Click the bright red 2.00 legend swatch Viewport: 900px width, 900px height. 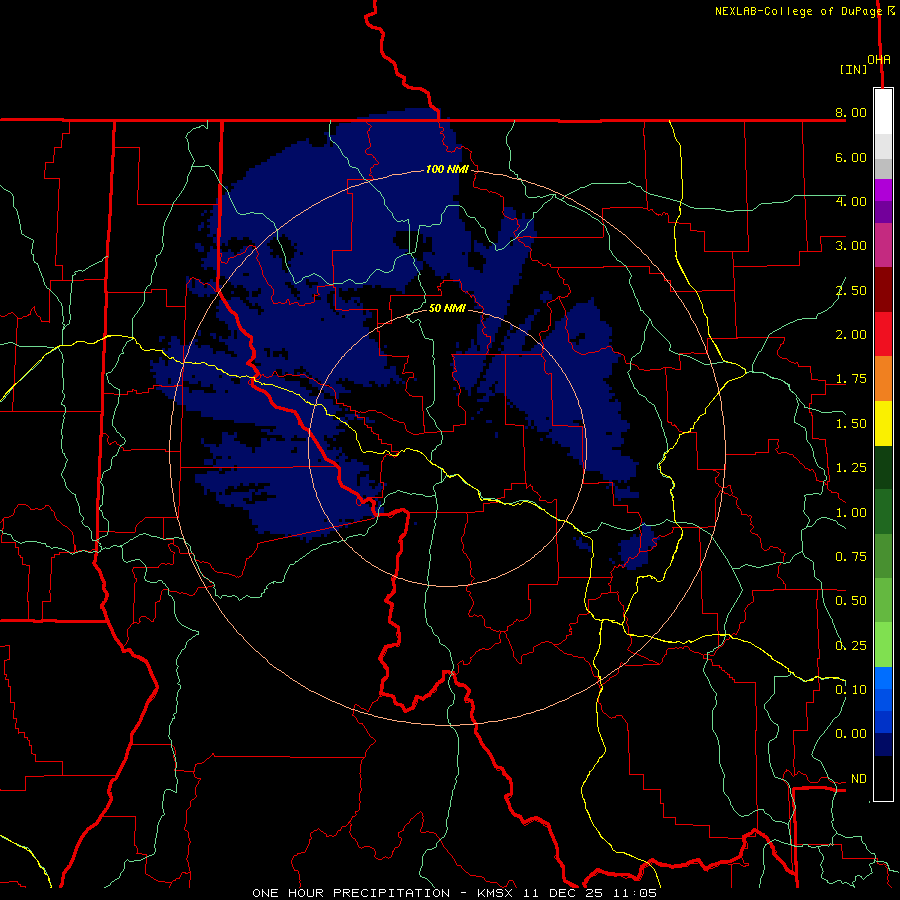click(x=883, y=334)
